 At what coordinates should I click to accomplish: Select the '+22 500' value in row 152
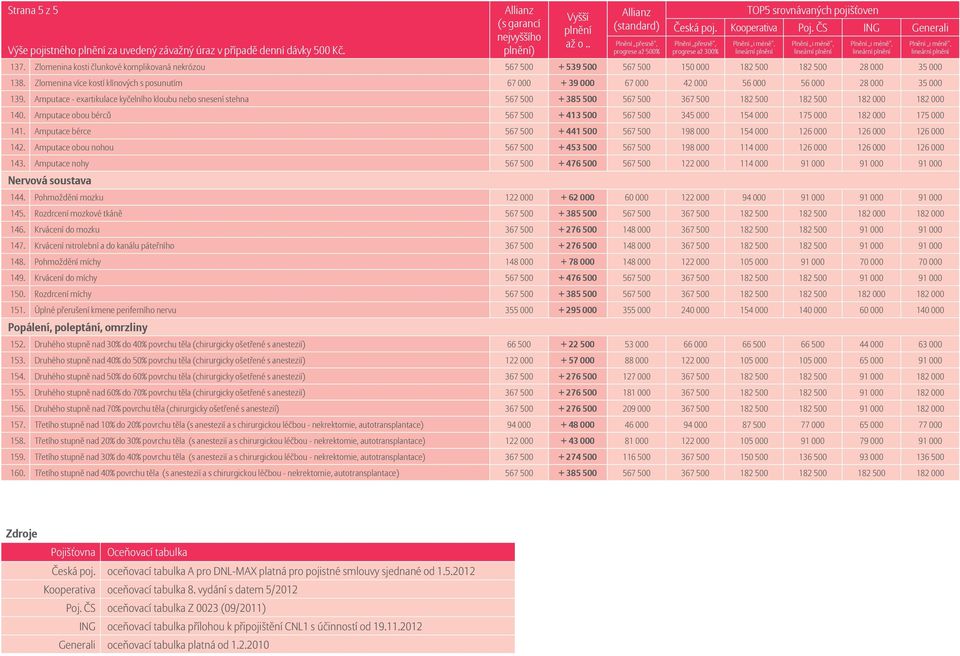pos(577,344)
